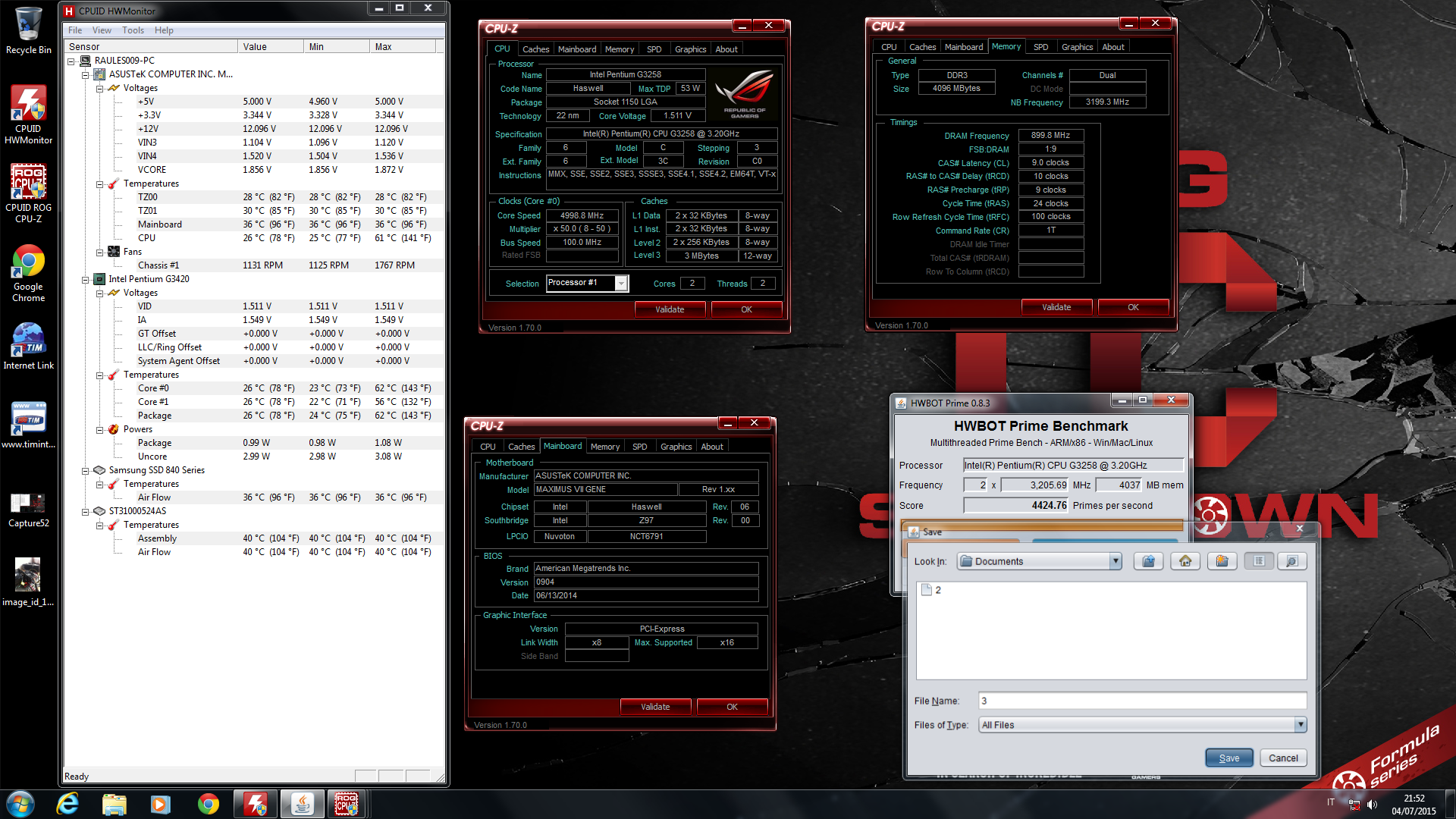Go up one folder level in Save dialog

click(1148, 561)
